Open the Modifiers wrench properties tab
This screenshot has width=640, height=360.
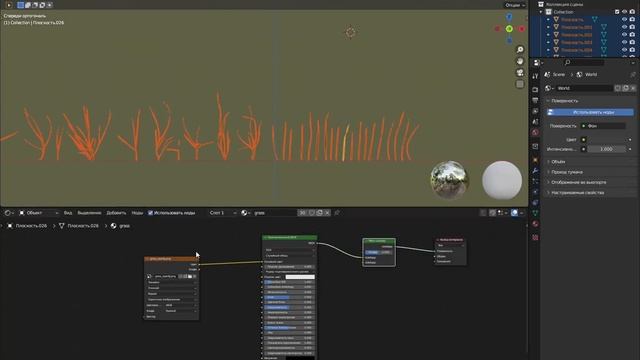click(535, 171)
